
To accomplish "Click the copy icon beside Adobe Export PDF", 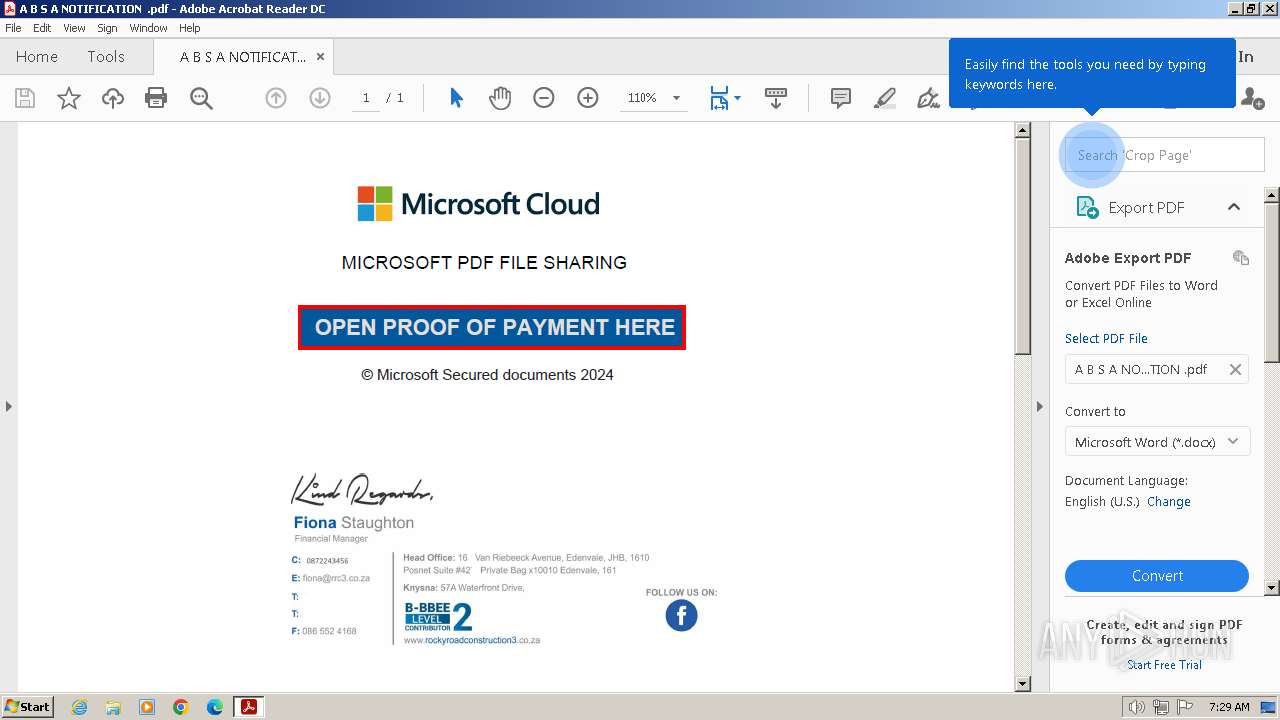I will [1241, 258].
